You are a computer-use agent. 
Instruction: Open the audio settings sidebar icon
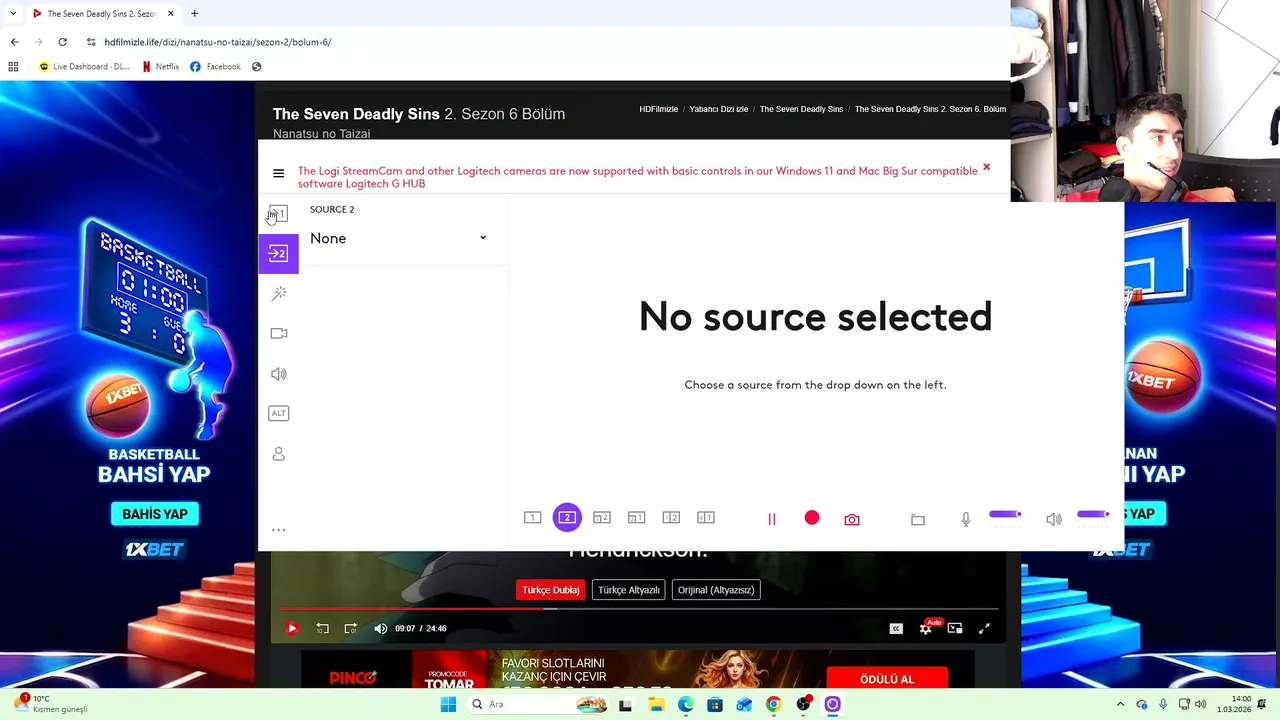click(279, 374)
